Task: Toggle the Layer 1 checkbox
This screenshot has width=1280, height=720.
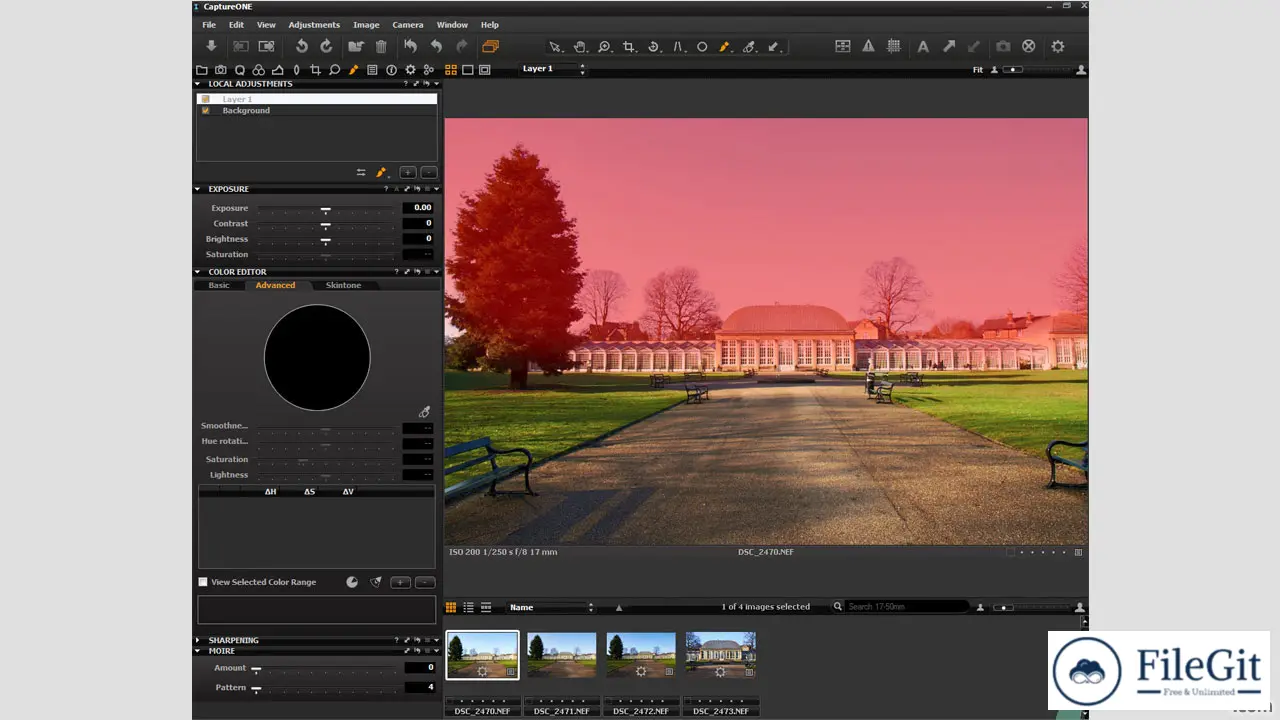Action: click(x=206, y=99)
